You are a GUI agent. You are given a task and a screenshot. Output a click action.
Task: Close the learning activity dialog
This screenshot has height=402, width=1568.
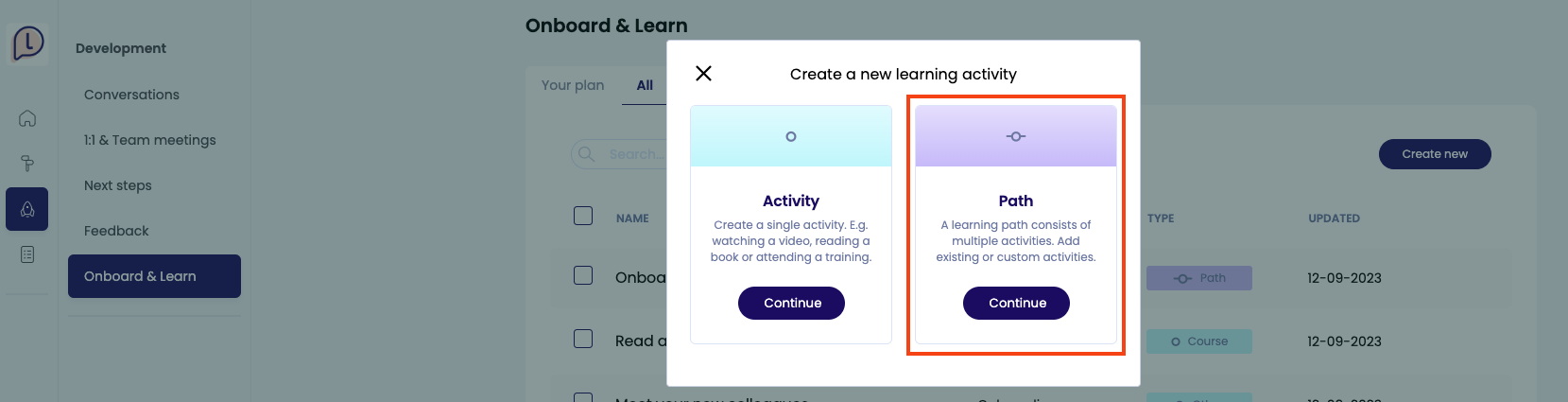tap(703, 74)
